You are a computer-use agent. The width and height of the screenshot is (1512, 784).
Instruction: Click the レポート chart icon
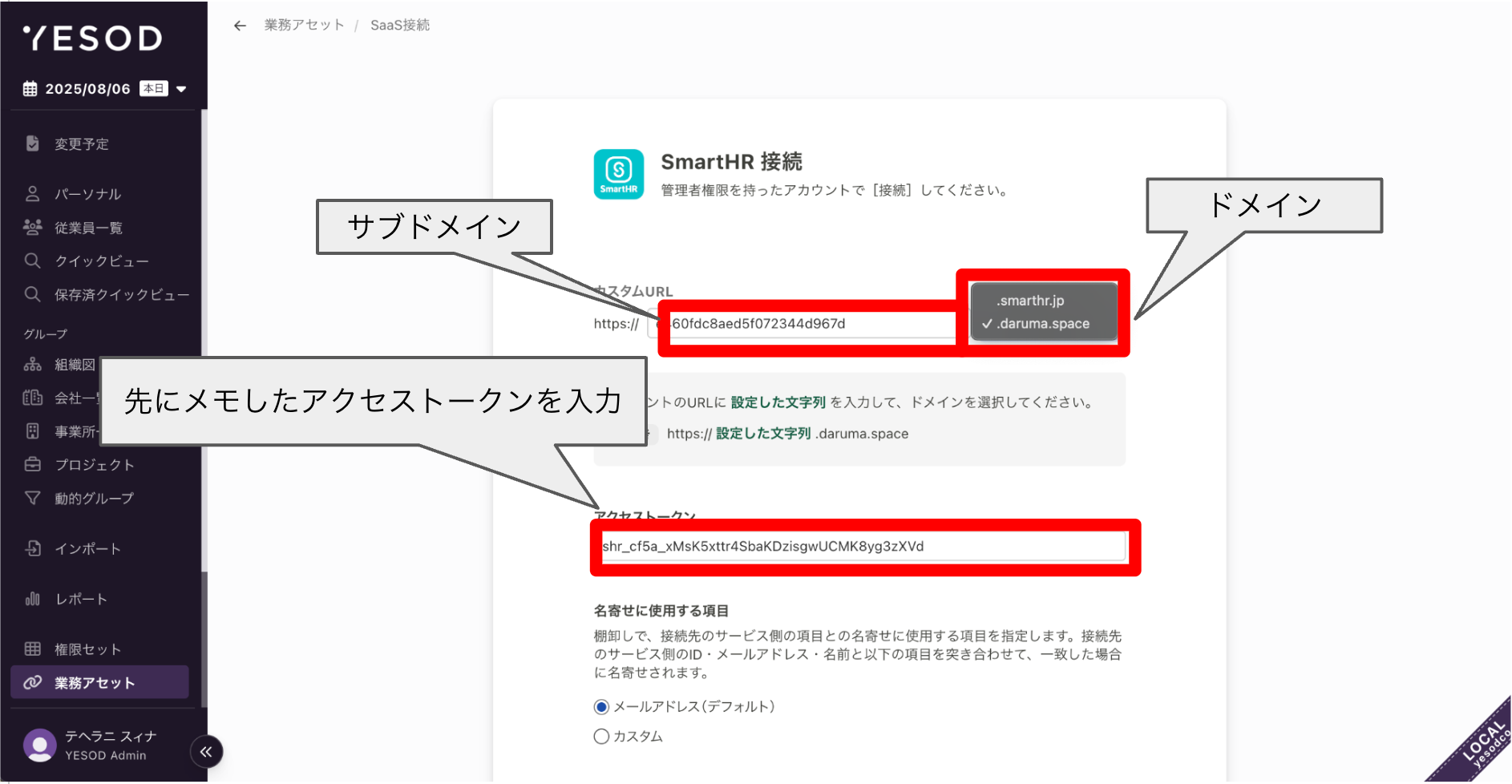(x=32, y=599)
